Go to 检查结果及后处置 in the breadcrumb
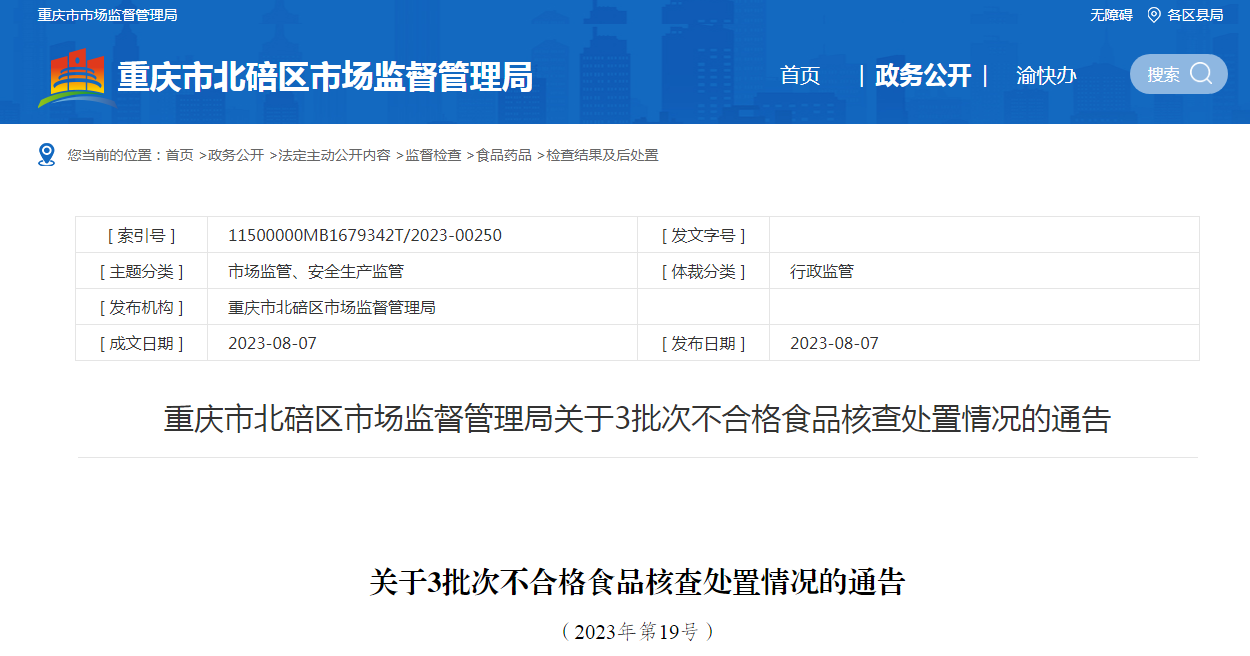Image resolution: width=1250 pixels, height=656 pixels. point(602,155)
